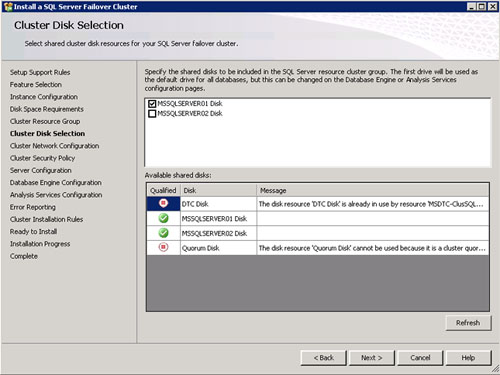Screen dimensions: 500x375
Task: Click the Qualified column header
Action: click(x=163, y=190)
